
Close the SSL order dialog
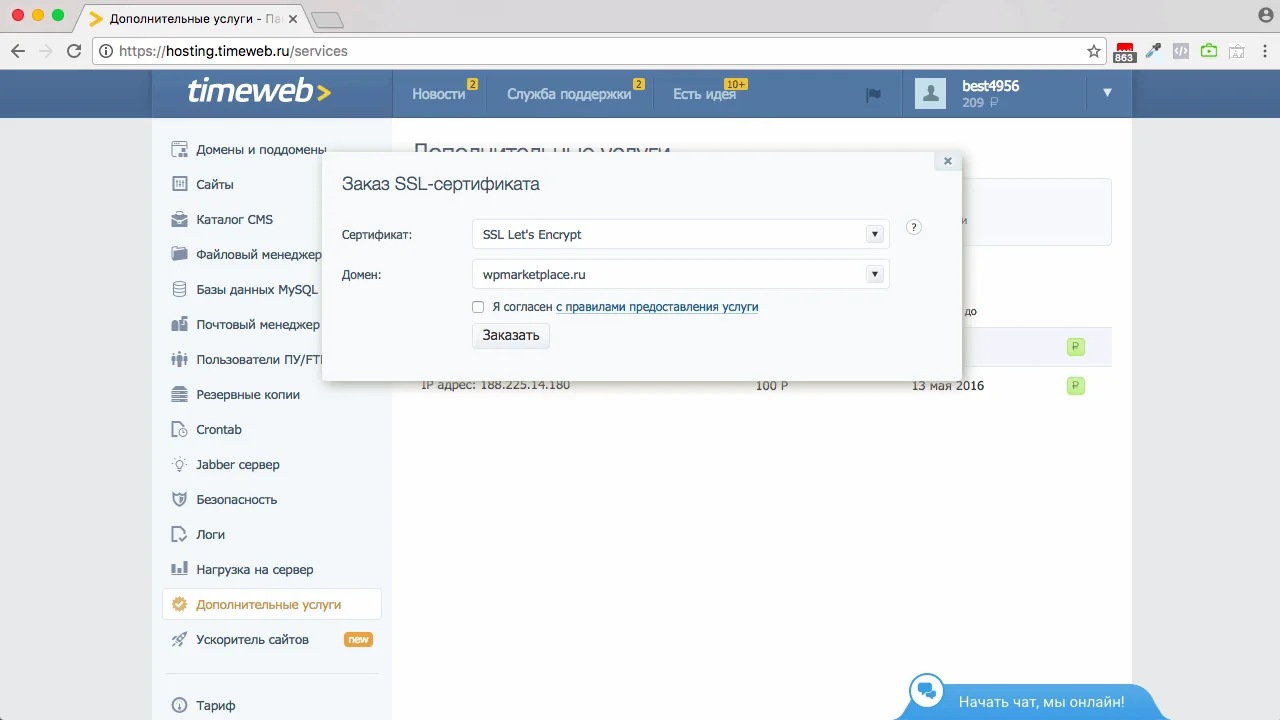point(948,161)
